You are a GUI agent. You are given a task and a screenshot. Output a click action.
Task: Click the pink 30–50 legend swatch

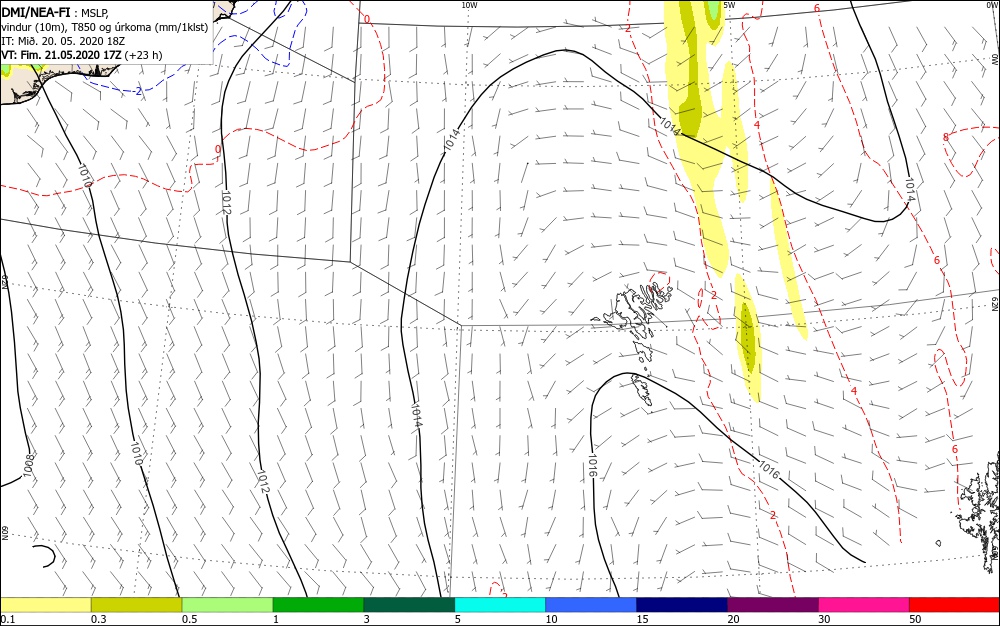coord(864,605)
